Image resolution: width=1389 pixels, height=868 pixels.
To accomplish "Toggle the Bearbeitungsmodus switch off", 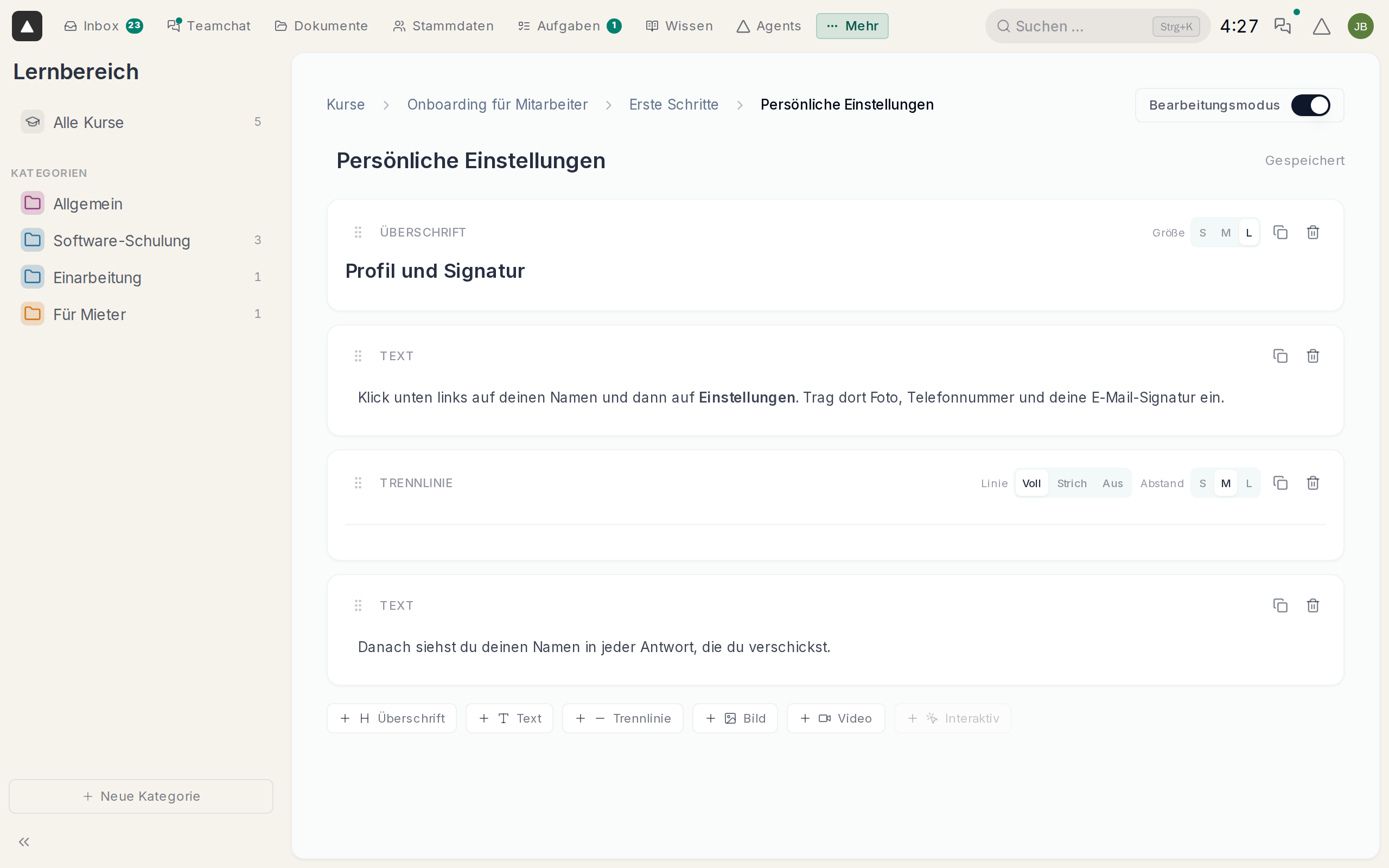I will coord(1310,105).
